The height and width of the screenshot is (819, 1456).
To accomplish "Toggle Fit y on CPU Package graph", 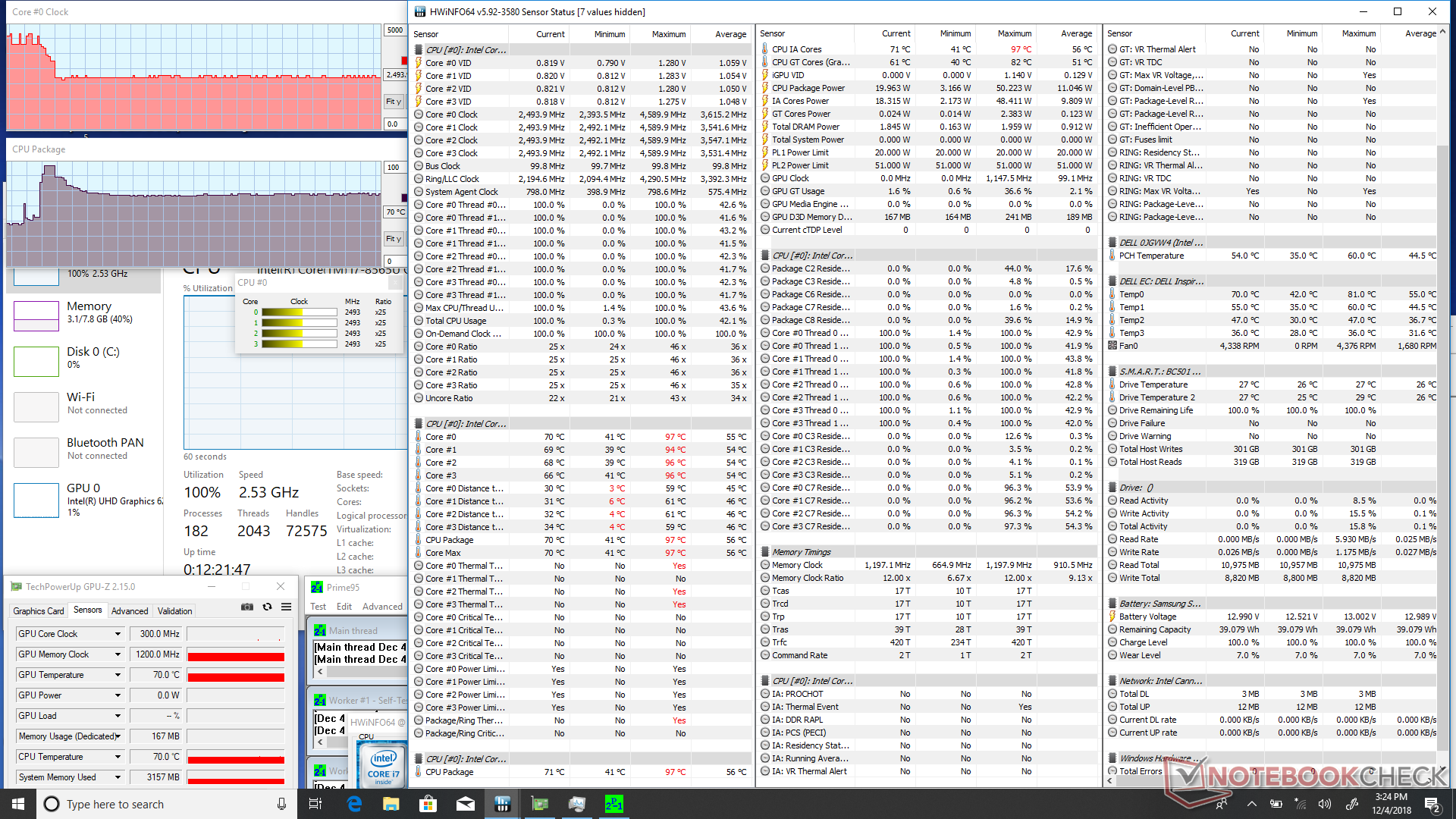I will [x=394, y=238].
